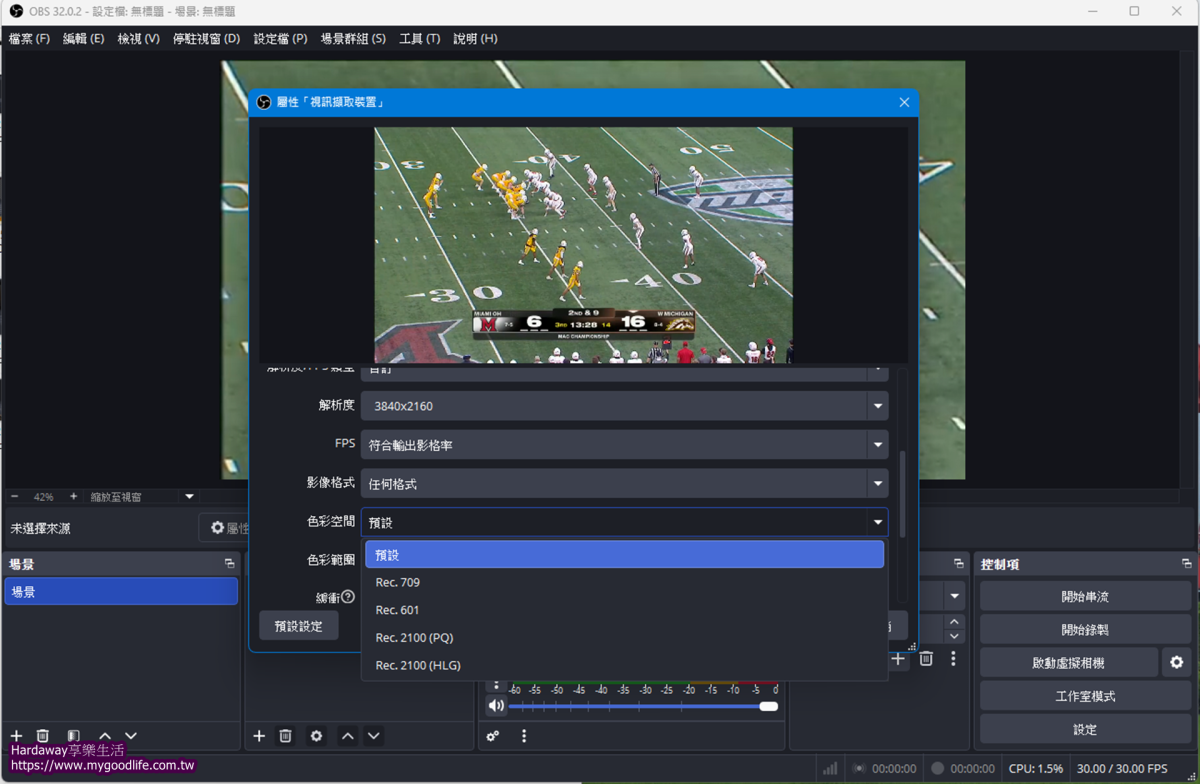The height and width of the screenshot is (784, 1200).
Task: Mute audio with the speaker icon
Action: click(x=496, y=706)
